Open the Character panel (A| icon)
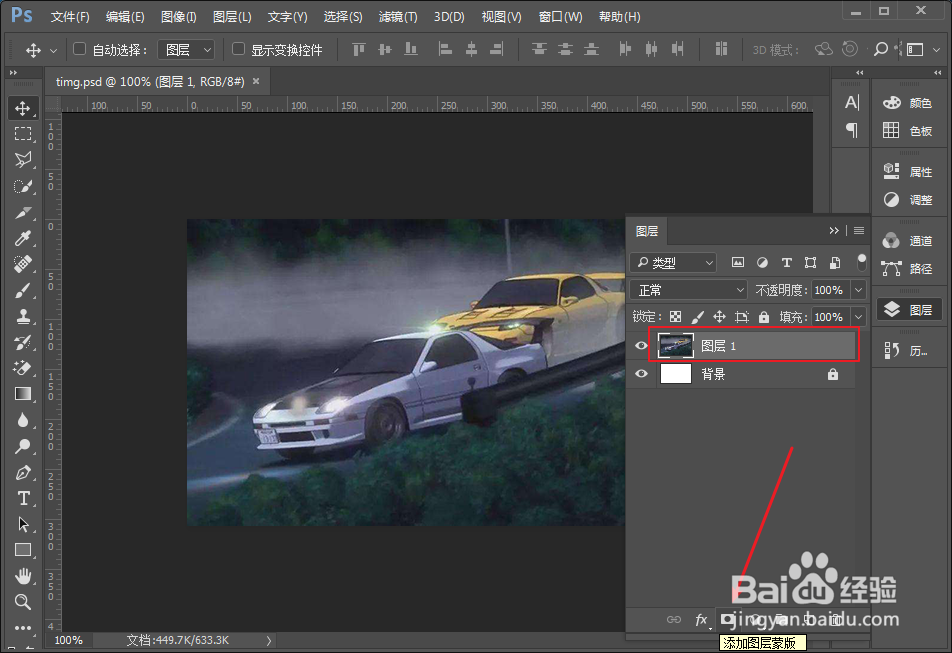Screen dimensions: 952x653 (x=852, y=103)
